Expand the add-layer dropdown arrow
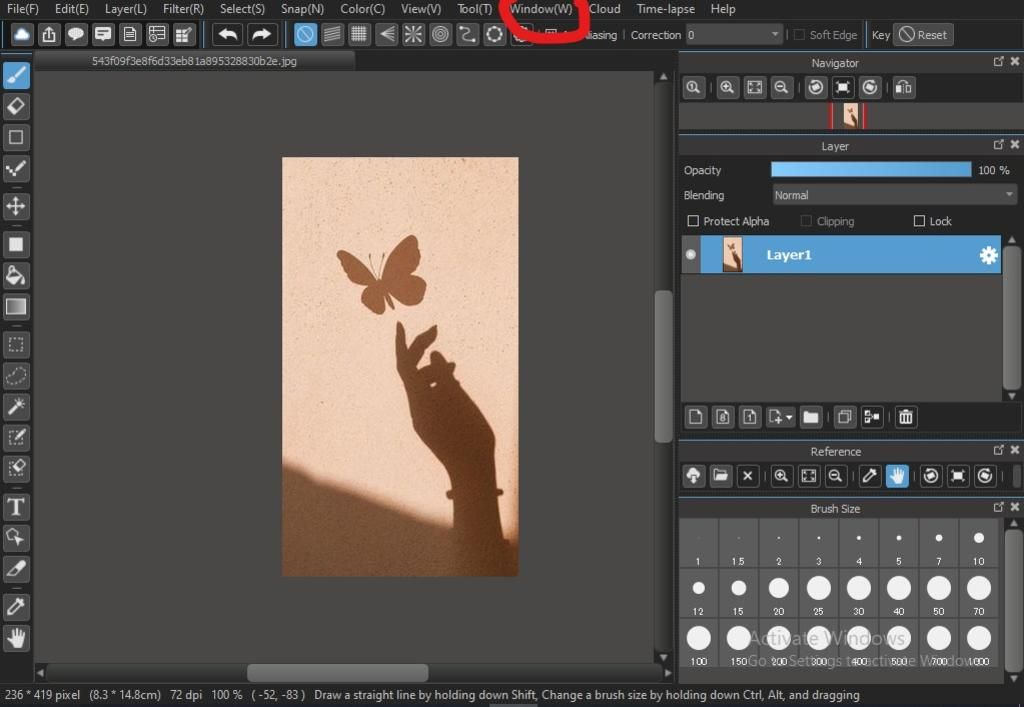Screen dimensions: 1024x707 pos(790,417)
